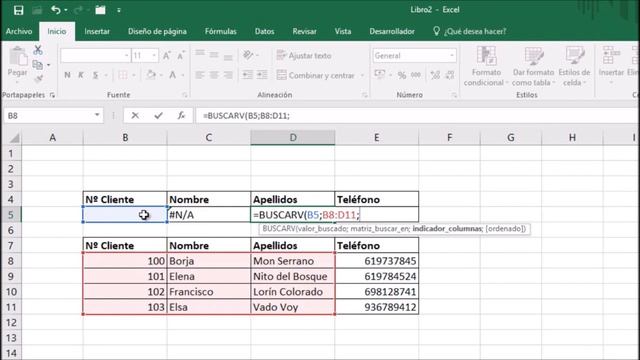The height and width of the screenshot is (360, 640).
Task: Click the Format Painter brush icon
Action: coord(38,79)
